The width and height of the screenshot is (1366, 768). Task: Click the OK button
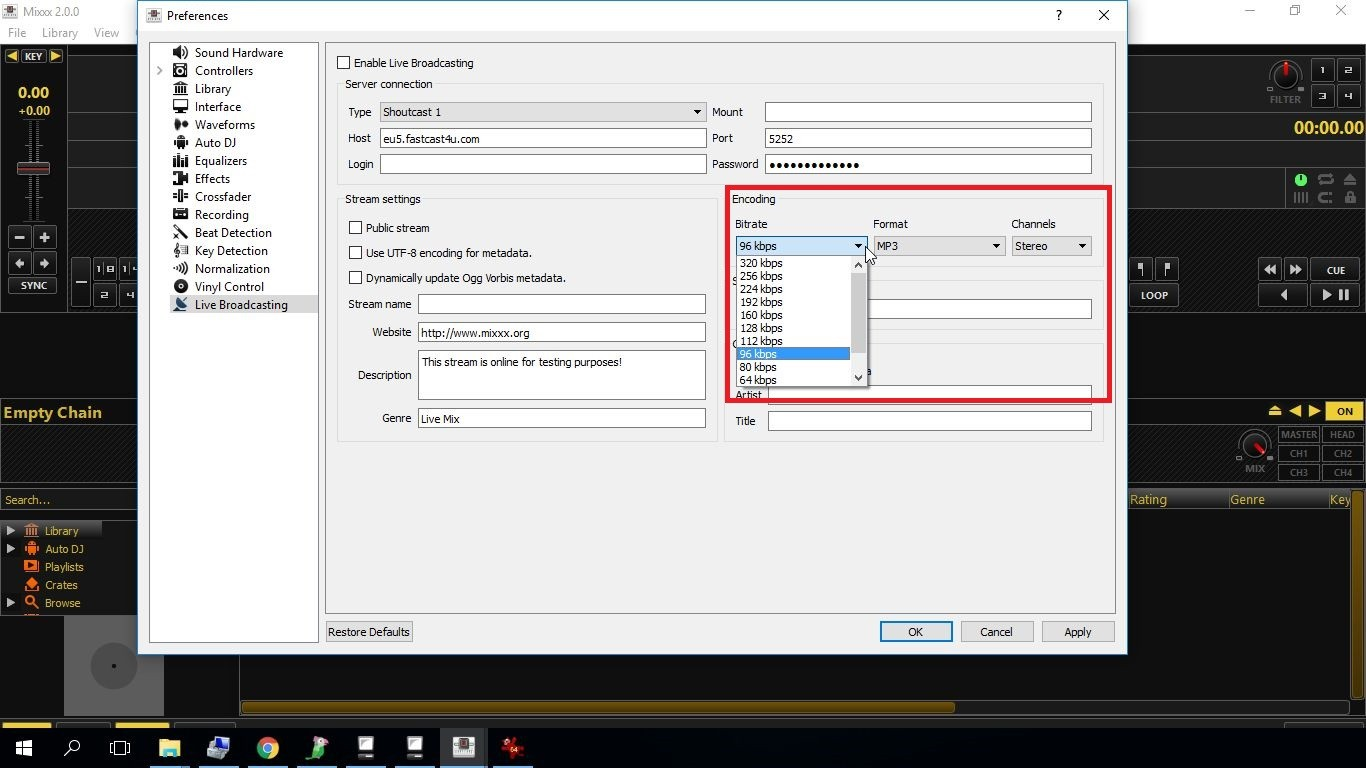(x=915, y=632)
